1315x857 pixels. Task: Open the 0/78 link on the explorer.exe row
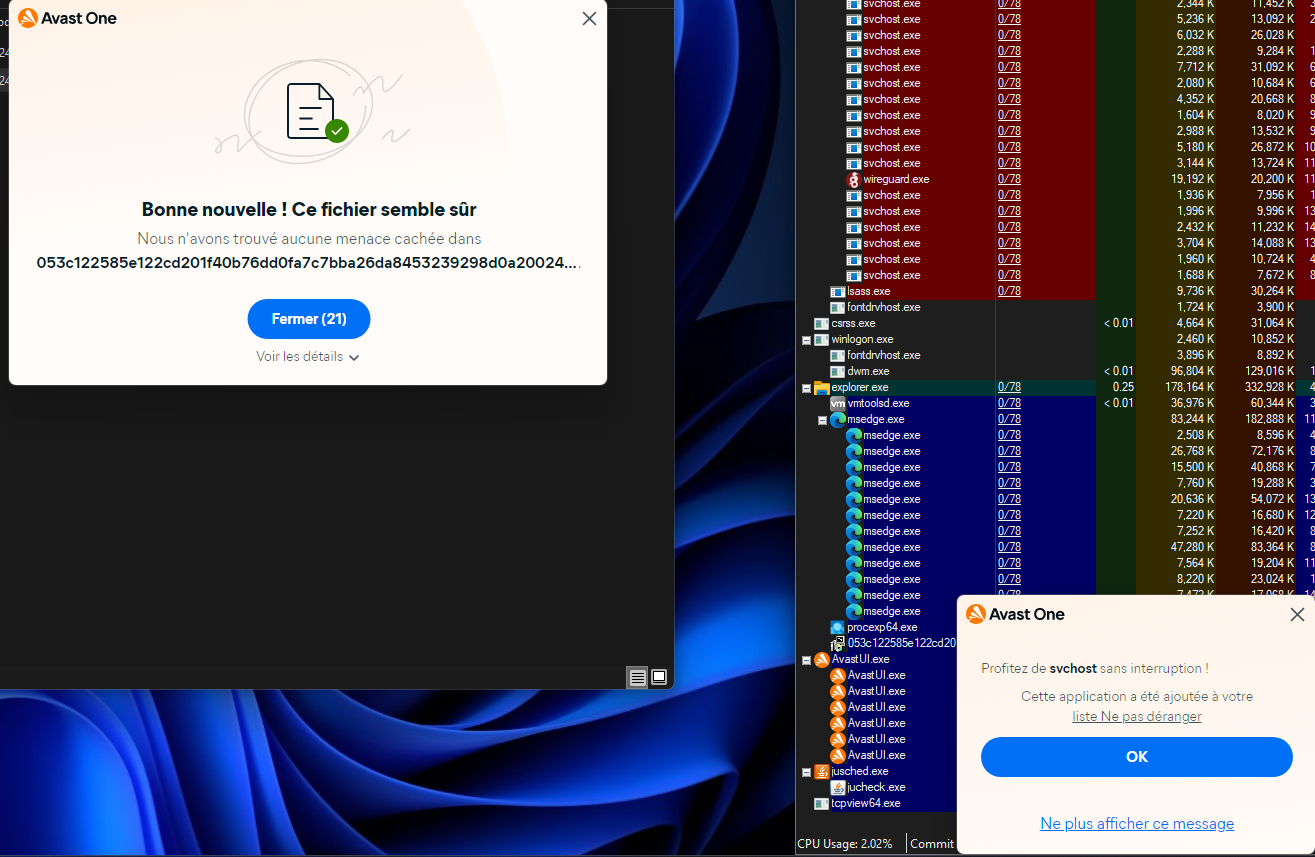pyautogui.click(x=1009, y=387)
